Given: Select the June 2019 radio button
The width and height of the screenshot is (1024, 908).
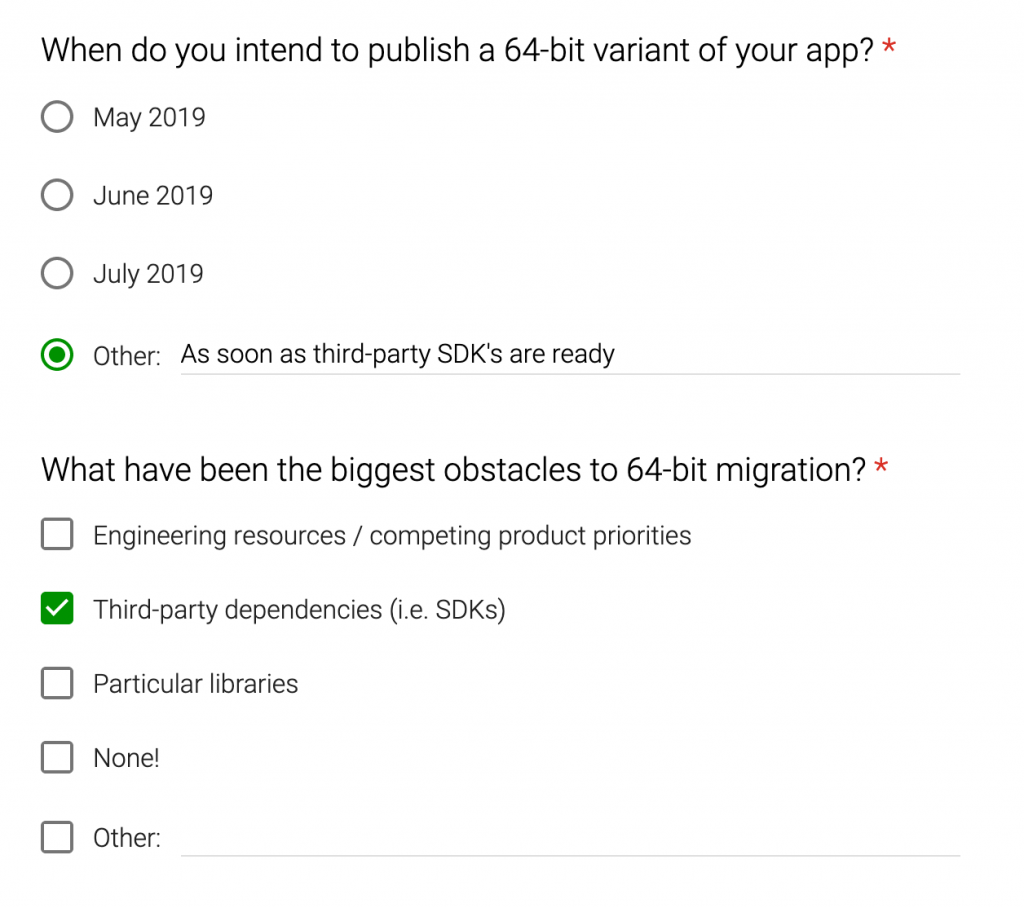Looking at the screenshot, I should 57,195.
